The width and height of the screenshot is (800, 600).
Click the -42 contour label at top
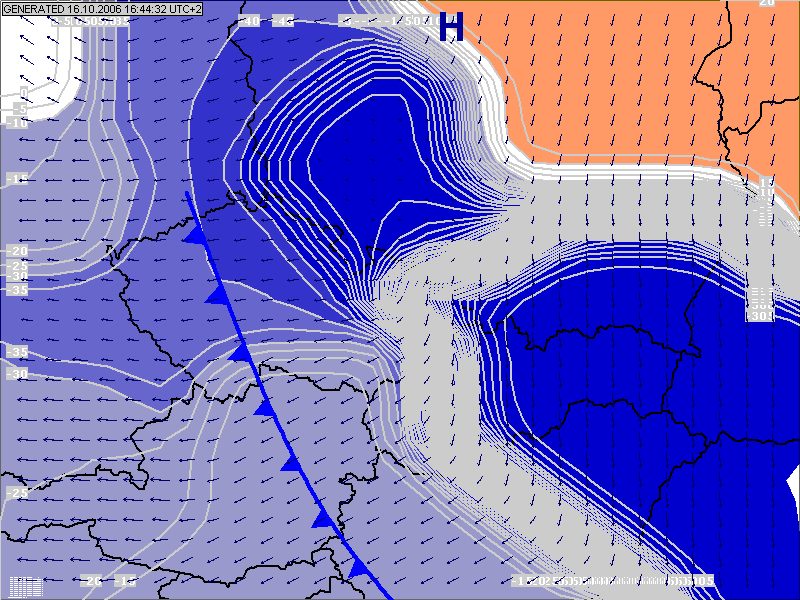(282, 21)
